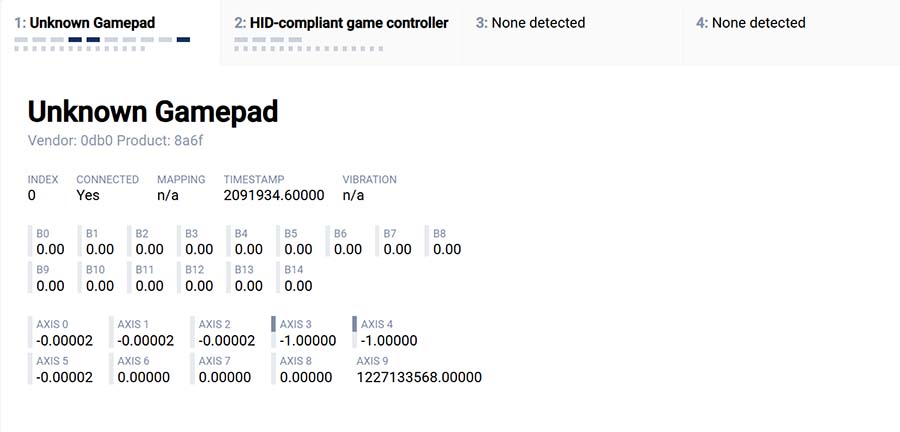The height and width of the screenshot is (432, 900).
Task: Click the B4 button value
Action: click(248, 249)
